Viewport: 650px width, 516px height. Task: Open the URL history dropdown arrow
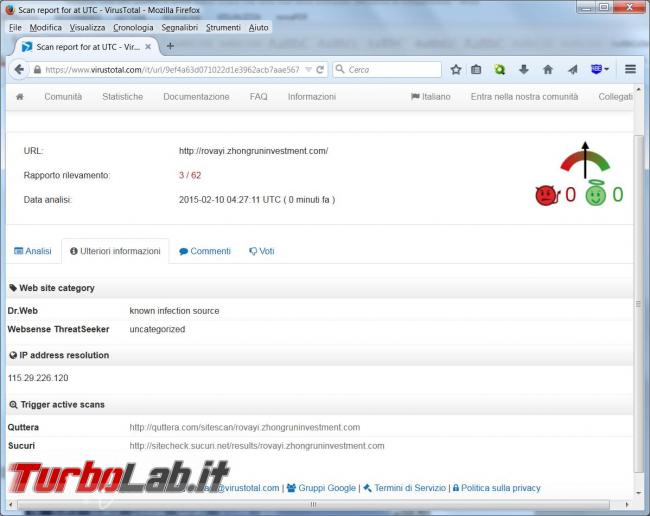click(308, 70)
